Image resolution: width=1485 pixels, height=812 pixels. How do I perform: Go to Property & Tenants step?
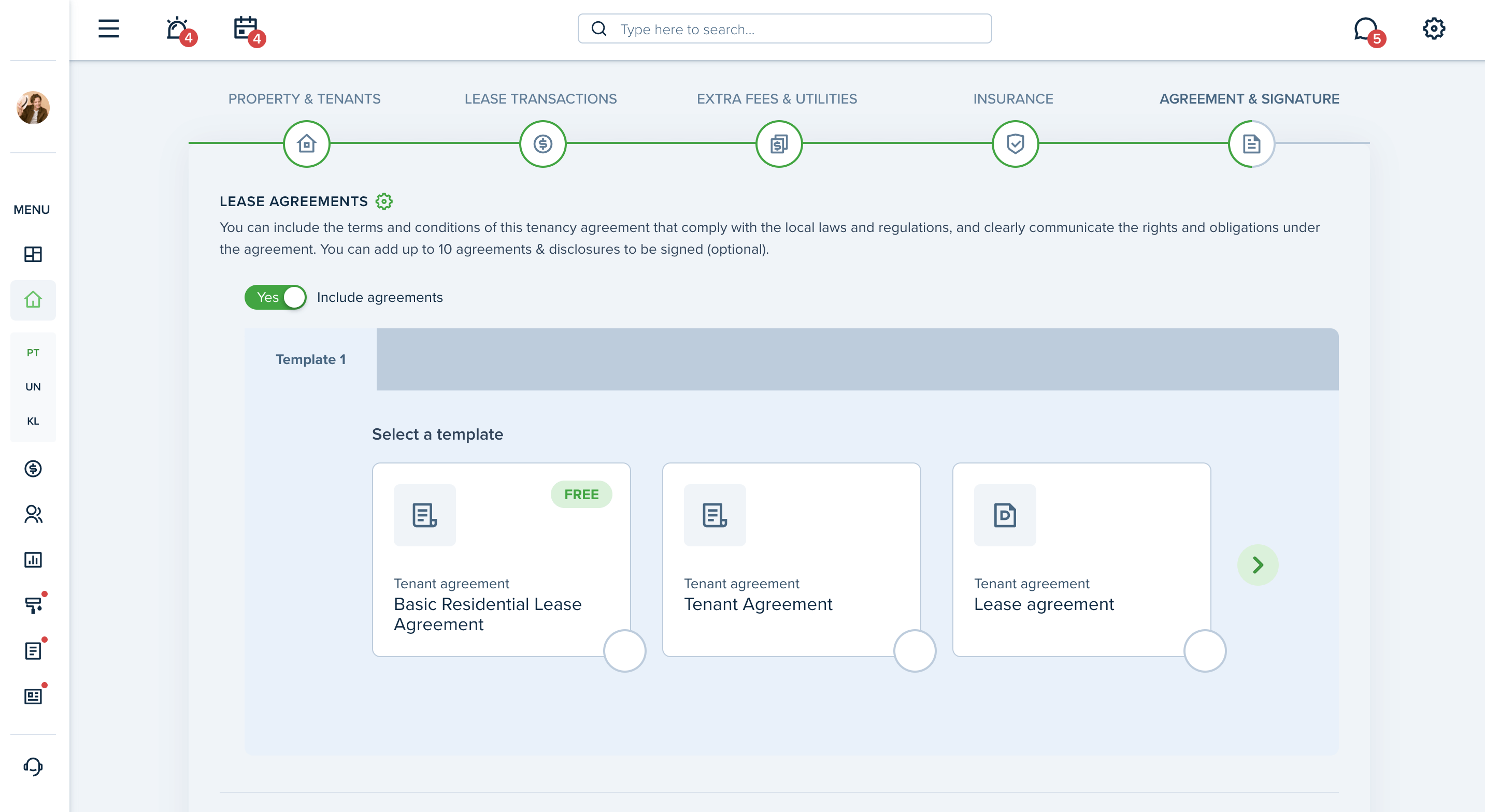click(x=304, y=98)
